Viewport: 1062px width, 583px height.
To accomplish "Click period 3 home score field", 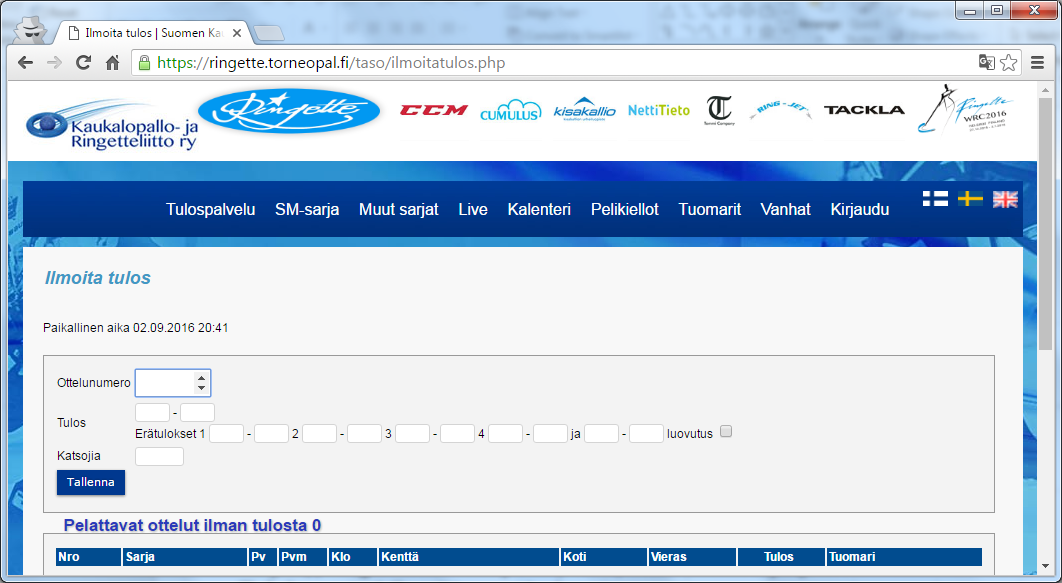I will pos(412,433).
